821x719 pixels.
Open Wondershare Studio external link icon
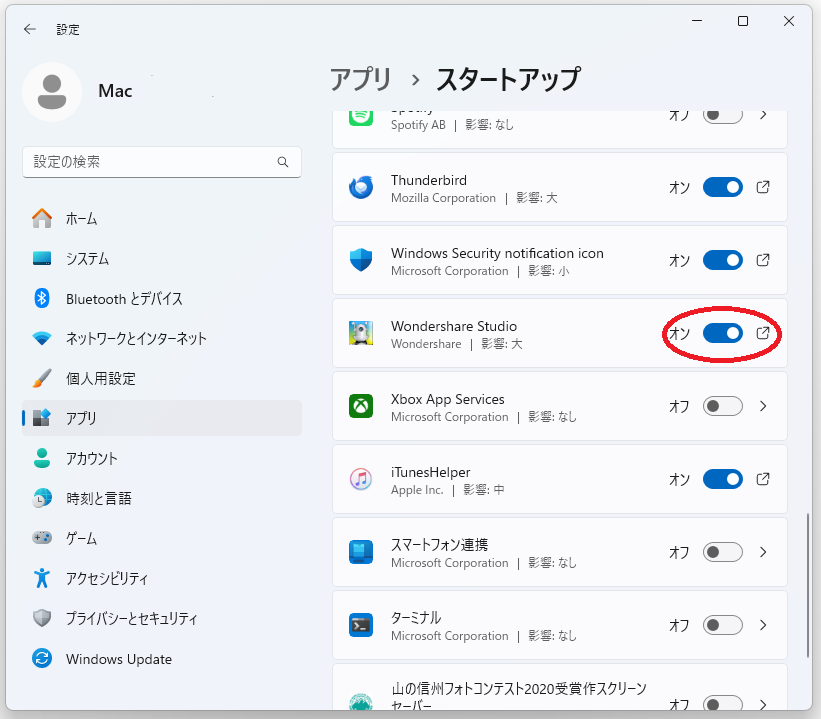tap(763, 333)
